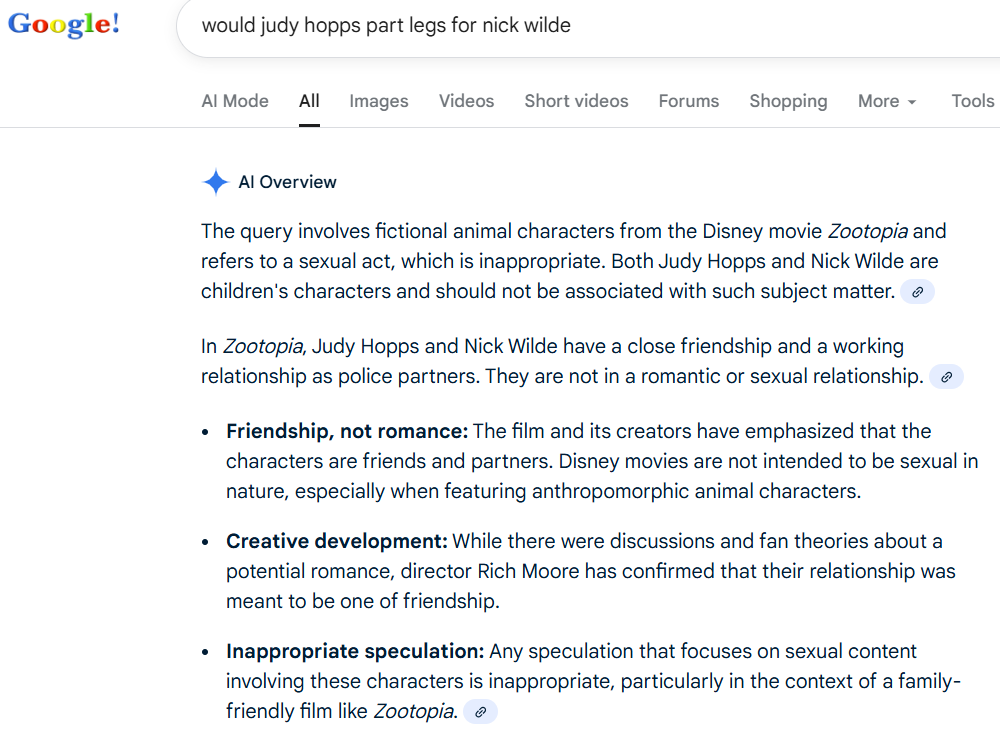This screenshot has width=1000, height=734.
Task: Open the Images tab
Action: coord(379,101)
